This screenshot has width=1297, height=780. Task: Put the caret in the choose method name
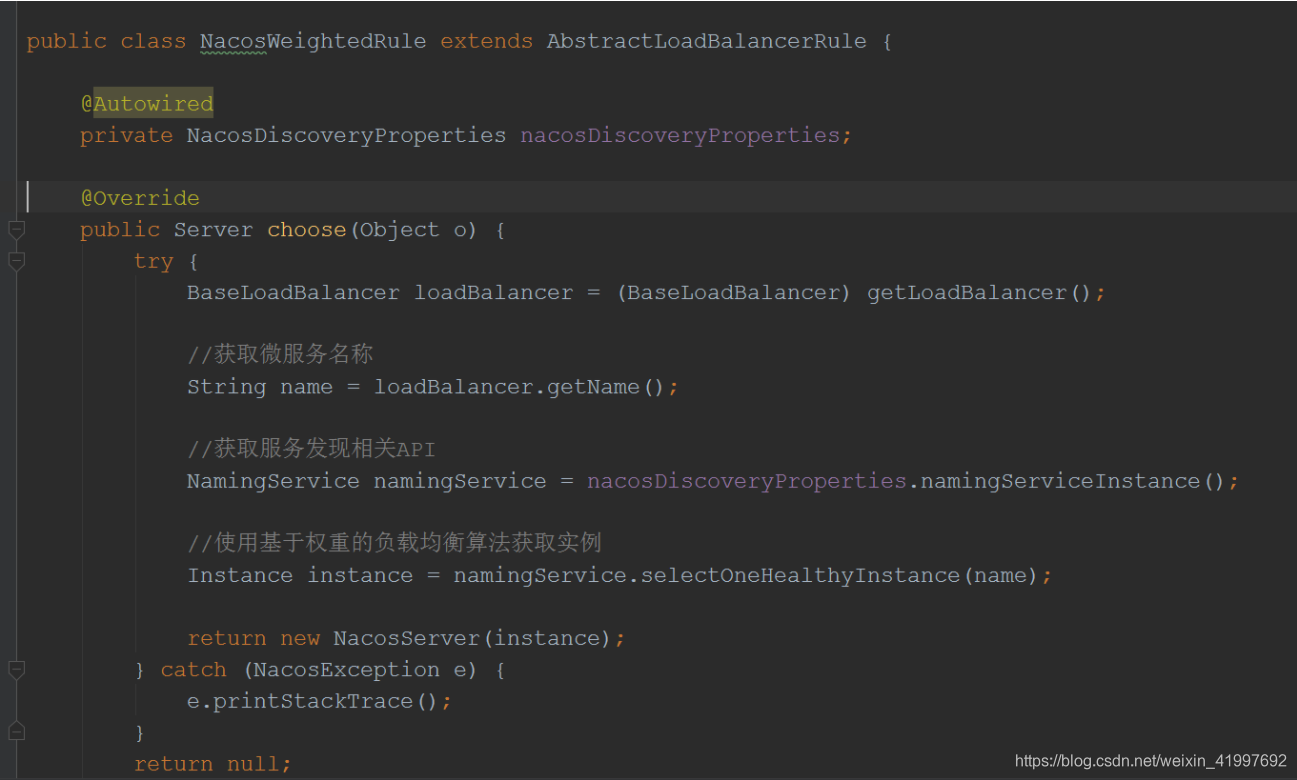(307, 230)
